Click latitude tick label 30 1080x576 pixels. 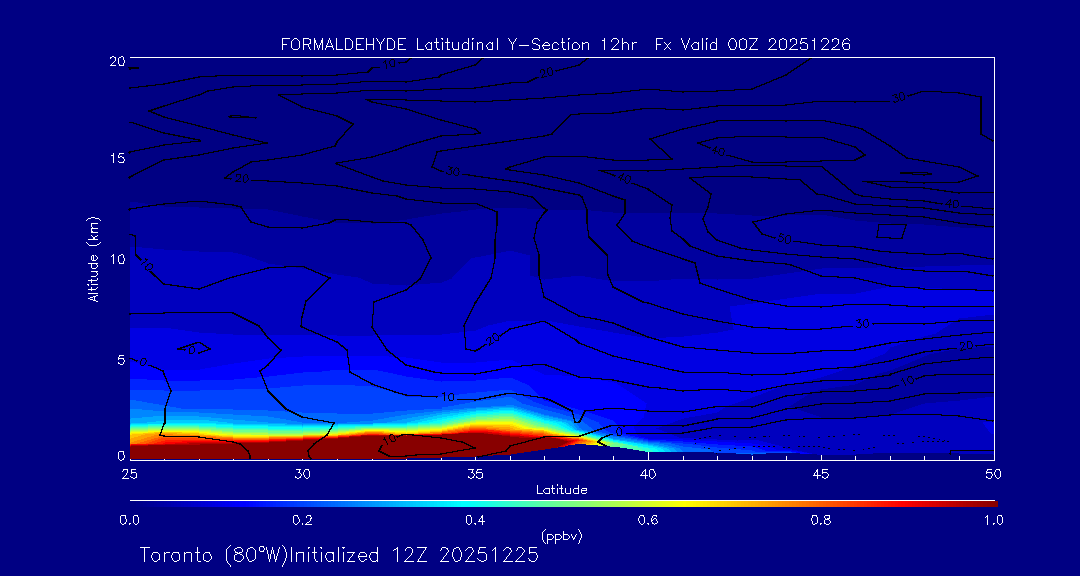302,472
